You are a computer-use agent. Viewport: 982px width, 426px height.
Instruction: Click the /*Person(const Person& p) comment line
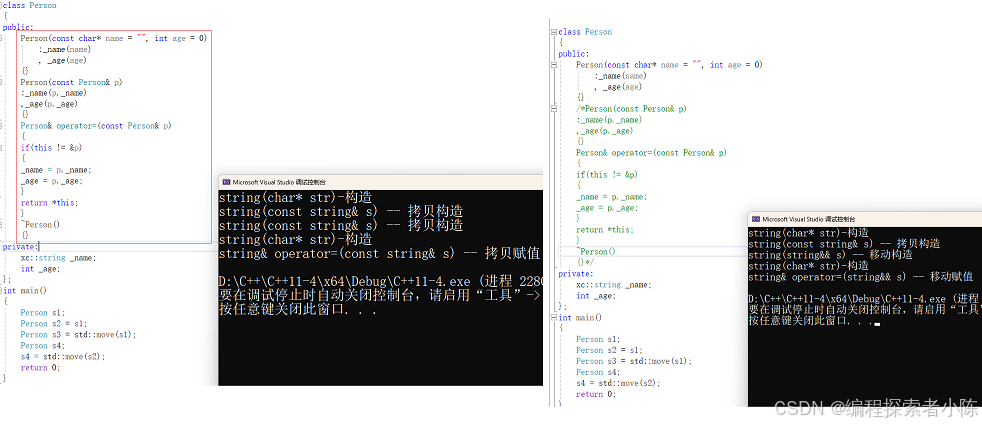631,109
